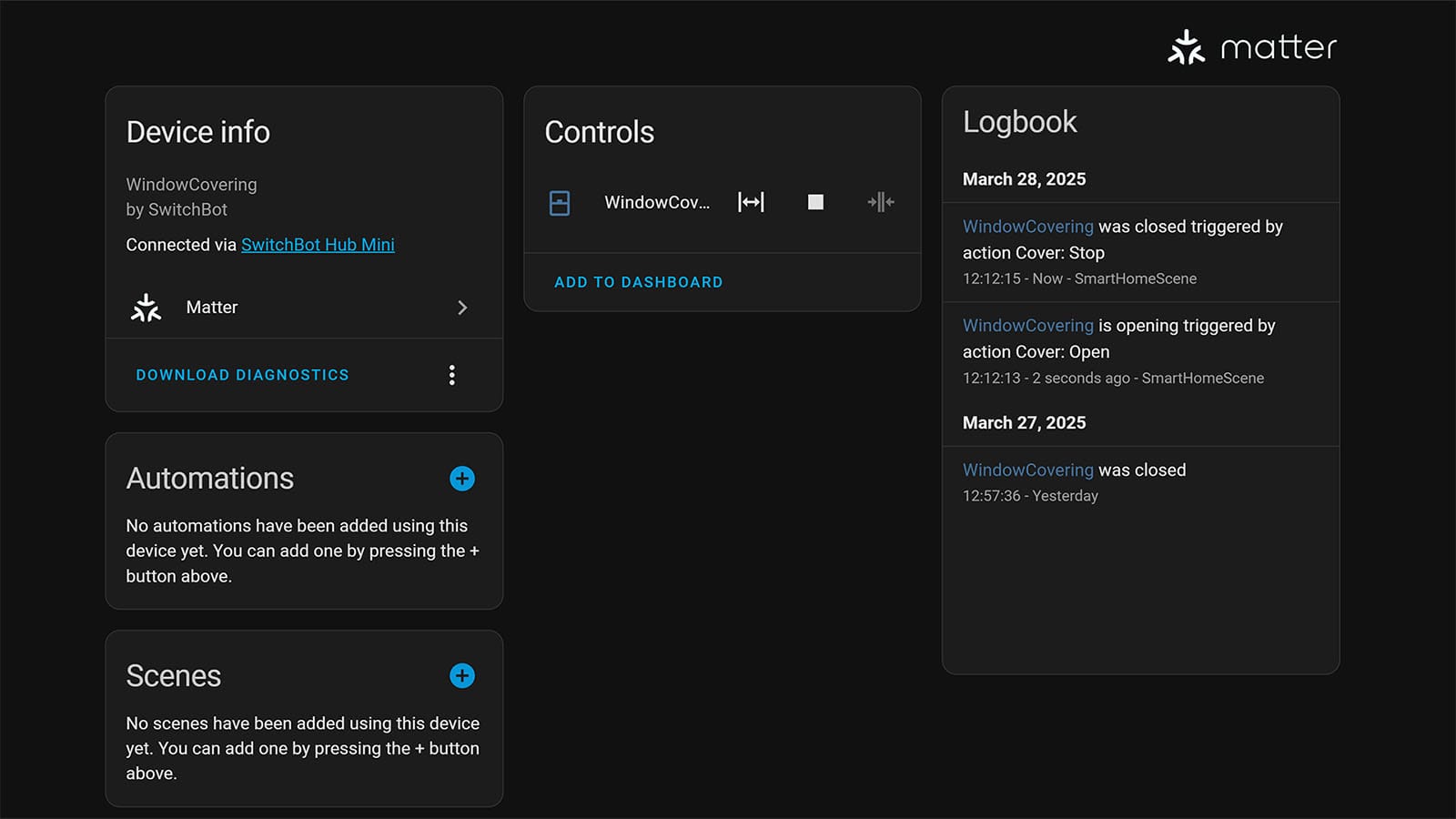Click the Matter star icon in Device info
The image size is (1456, 819).
[x=146, y=308]
